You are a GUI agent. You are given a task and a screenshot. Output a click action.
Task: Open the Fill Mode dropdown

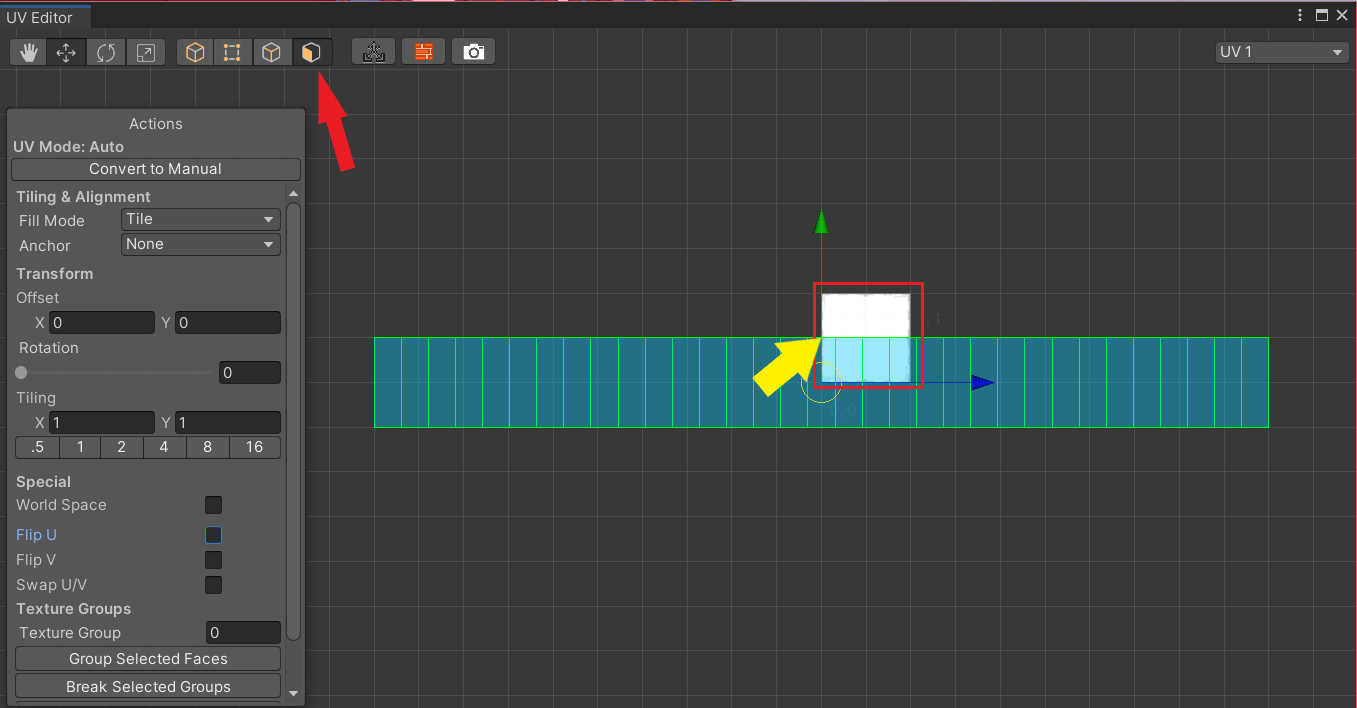200,220
